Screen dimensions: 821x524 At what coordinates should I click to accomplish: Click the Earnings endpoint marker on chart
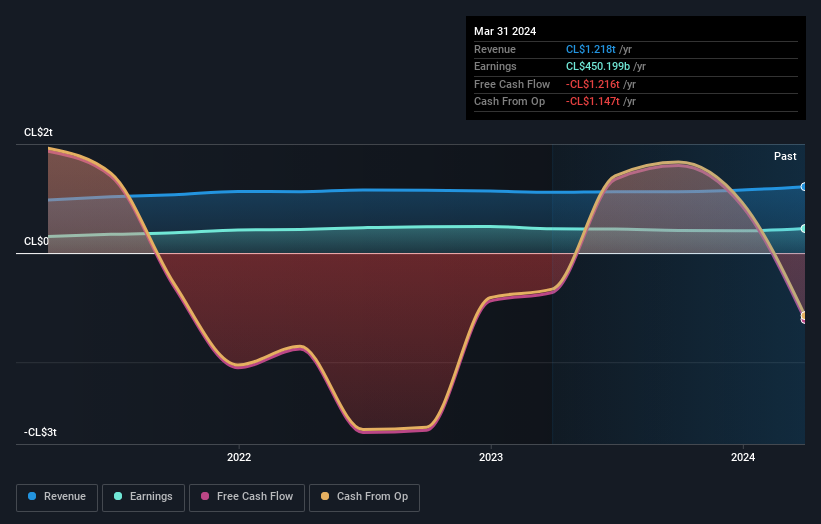[804, 229]
